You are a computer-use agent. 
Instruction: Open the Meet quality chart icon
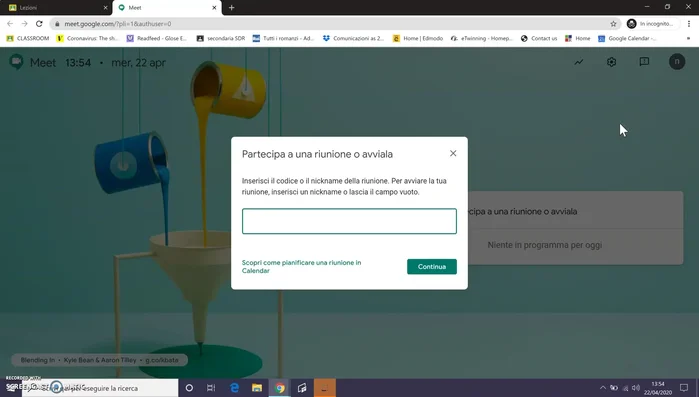pos(579,62)
